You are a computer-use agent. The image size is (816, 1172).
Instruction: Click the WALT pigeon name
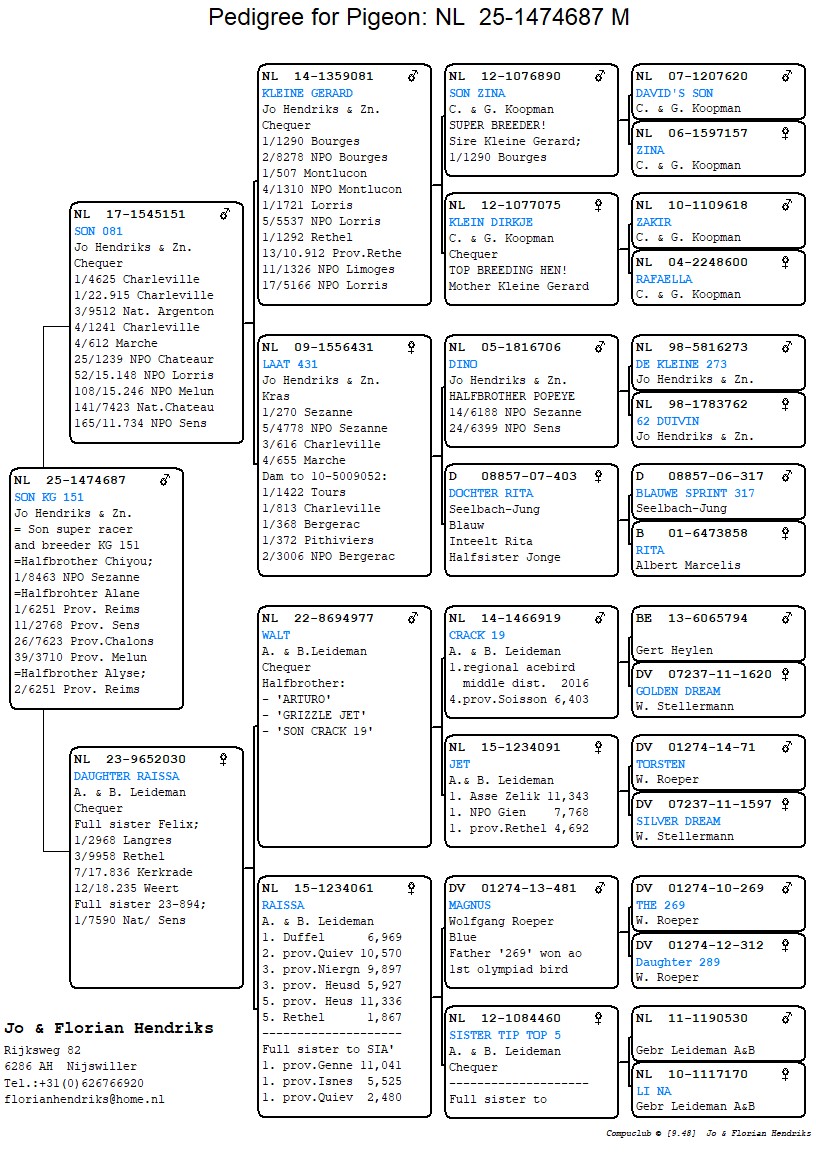pyautogui.click(x=276, y=635)
